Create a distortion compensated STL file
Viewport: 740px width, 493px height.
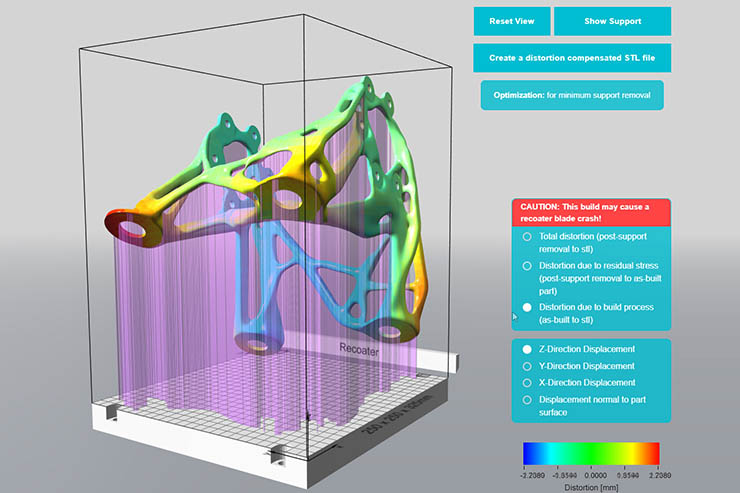click(x=571, y=58)
